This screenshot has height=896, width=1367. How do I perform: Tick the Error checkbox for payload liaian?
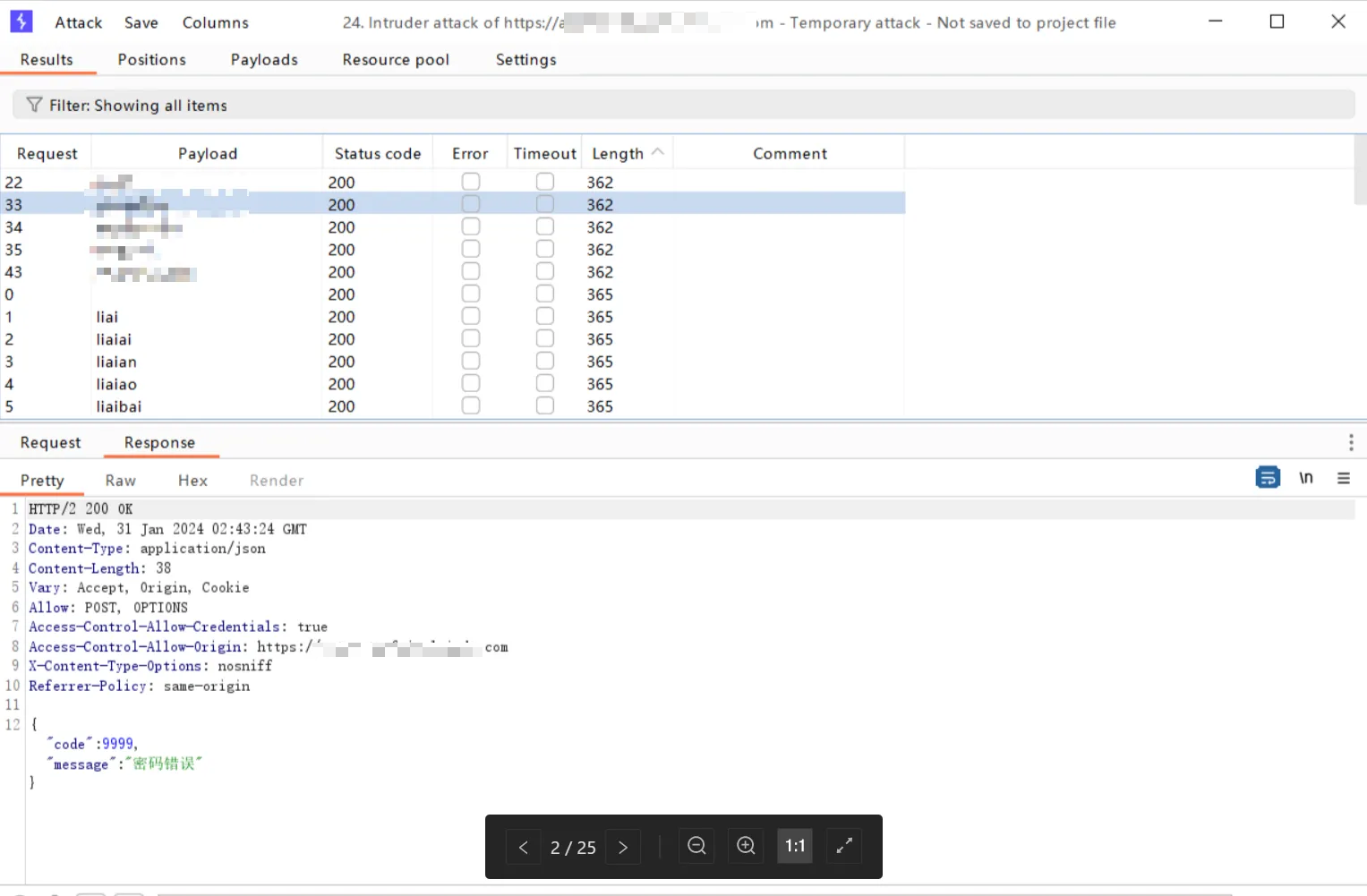pyautogui.click(x=471, y=361)
